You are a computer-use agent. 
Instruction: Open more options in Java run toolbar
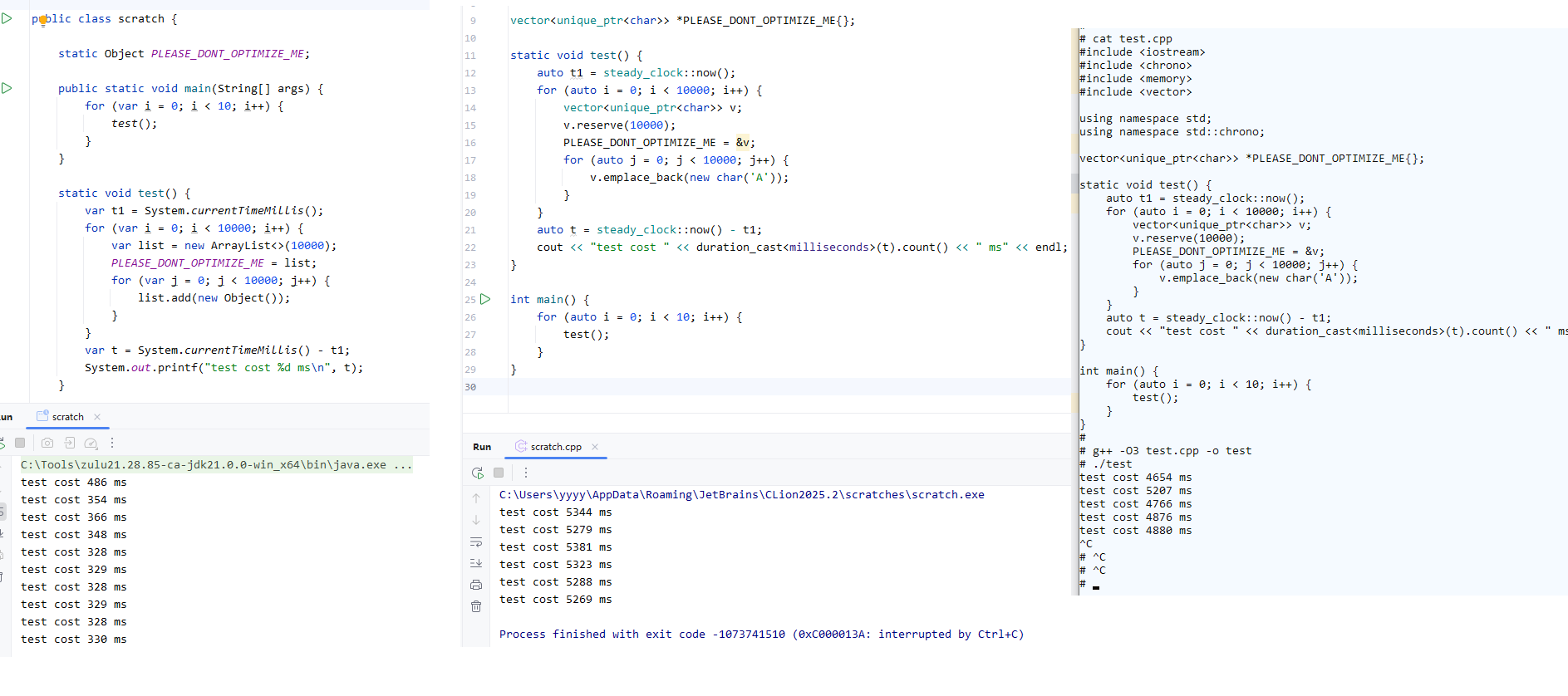112,444
